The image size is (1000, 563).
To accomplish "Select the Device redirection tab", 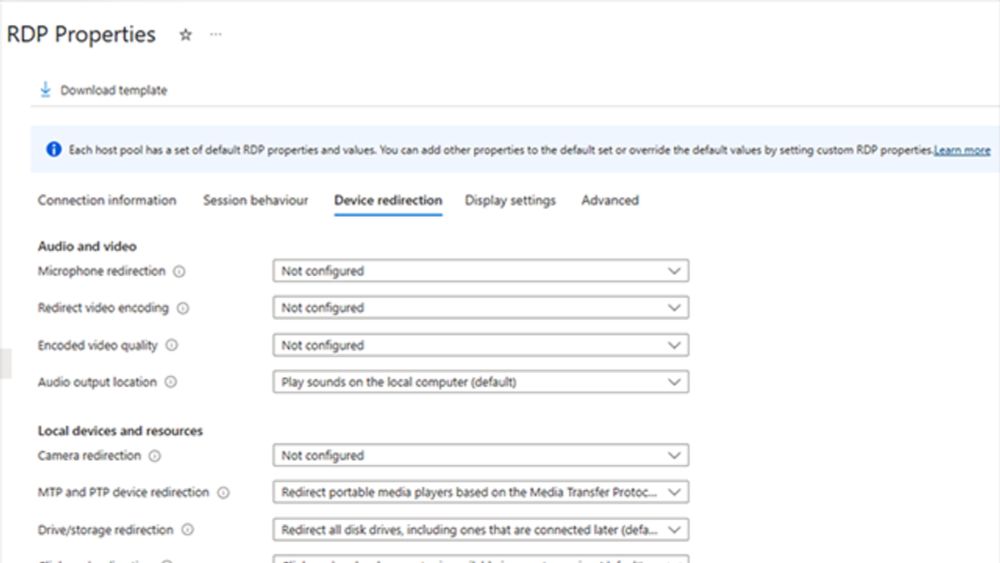I will click(388, 200).
